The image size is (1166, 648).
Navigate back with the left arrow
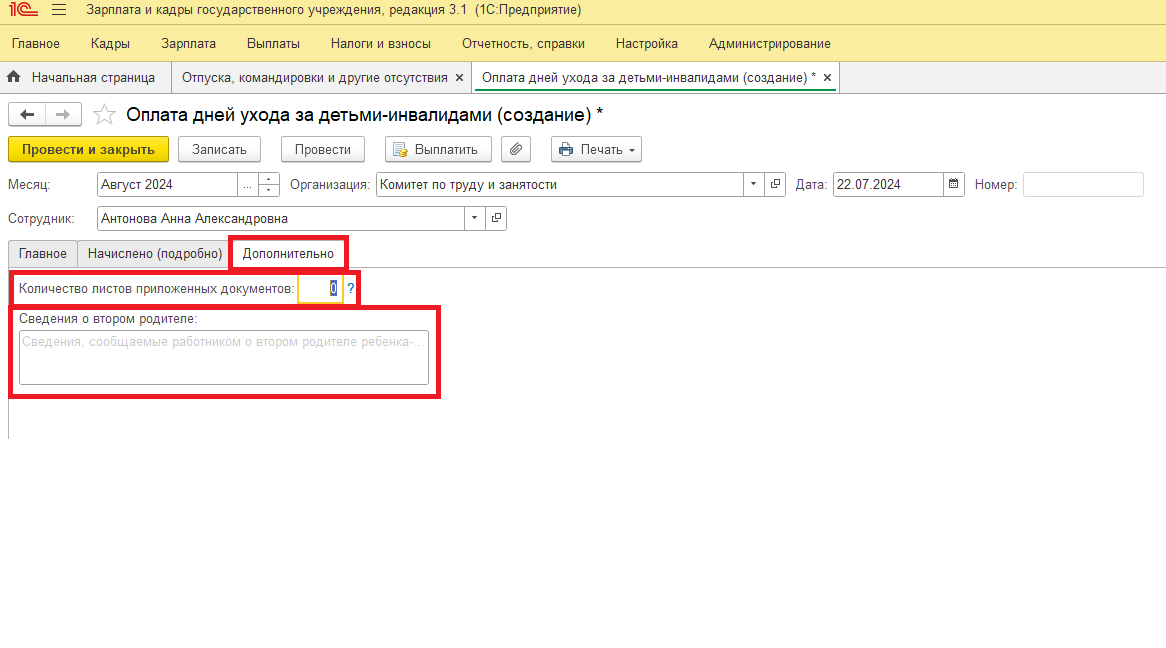pyautogui.click(x=27, y=115)
